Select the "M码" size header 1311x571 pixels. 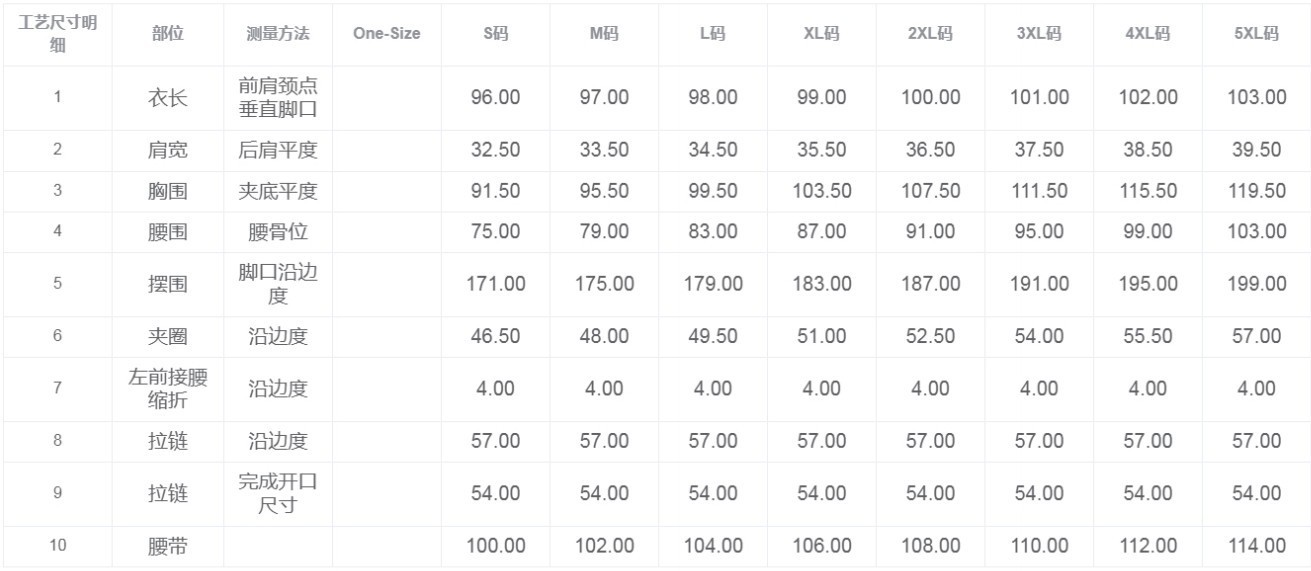604,33
